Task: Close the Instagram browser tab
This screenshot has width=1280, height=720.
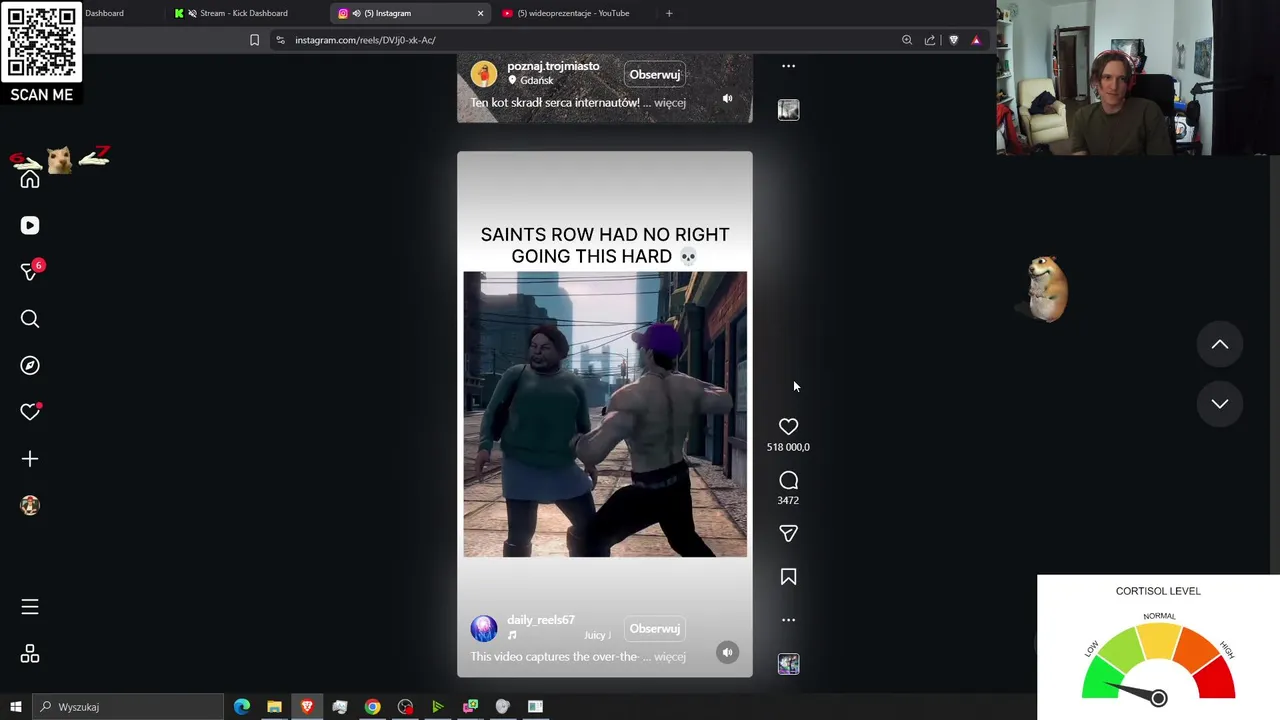Action: pyautogui.click(x=480, y=13)
